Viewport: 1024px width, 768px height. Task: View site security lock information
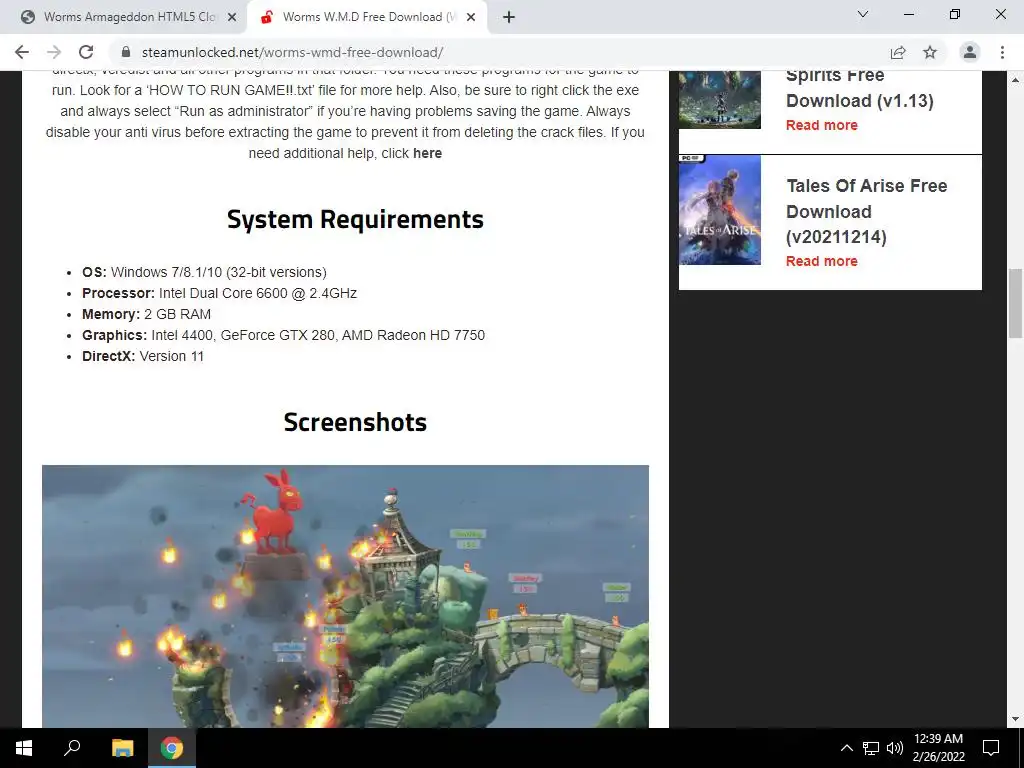[x=126, y=52]
